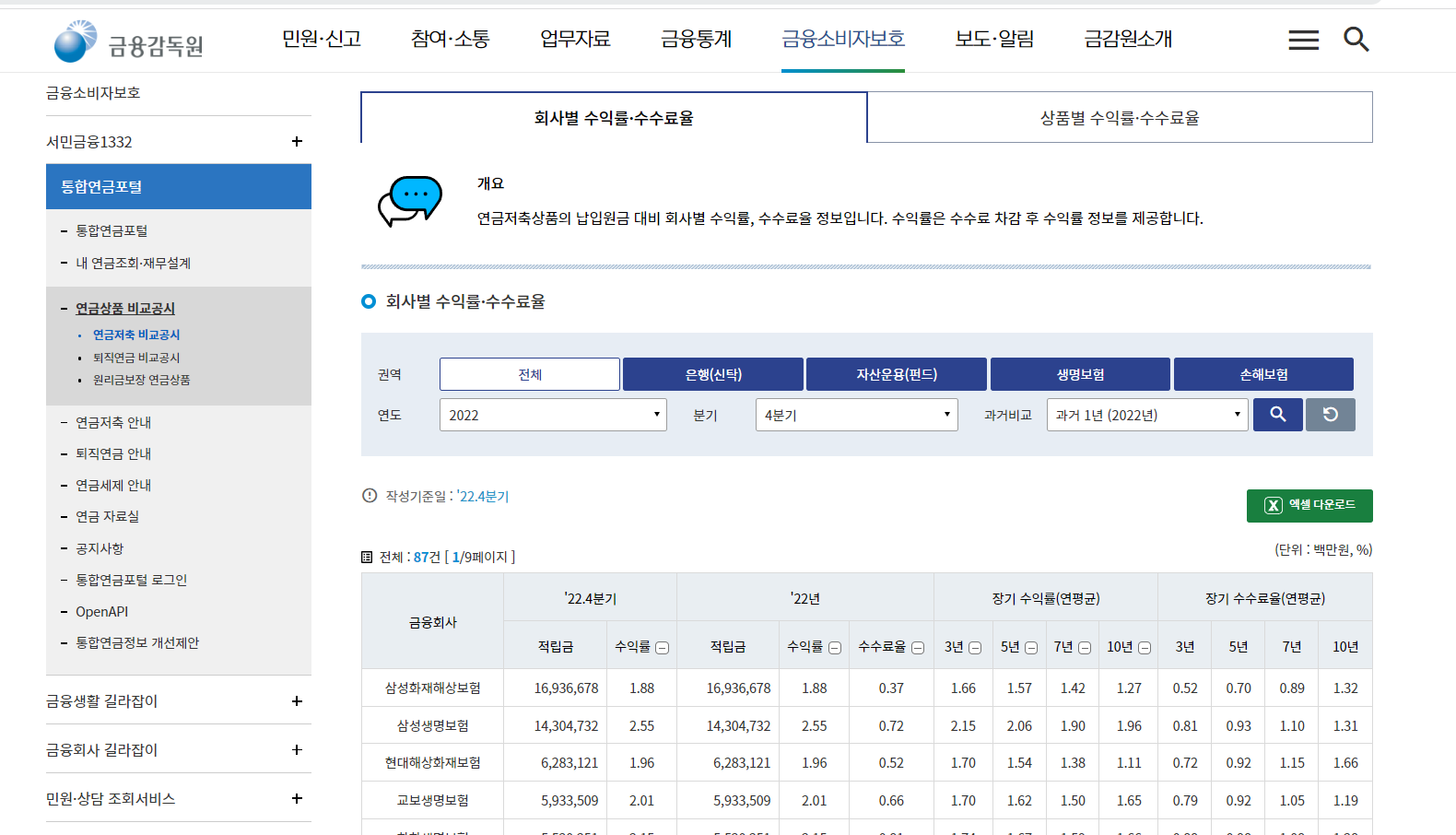The image size is (1456, 835).
Task: Toggle sort icon on 10년 장기 수익률
Action: pyautogui.click(x=1145, y=648)
